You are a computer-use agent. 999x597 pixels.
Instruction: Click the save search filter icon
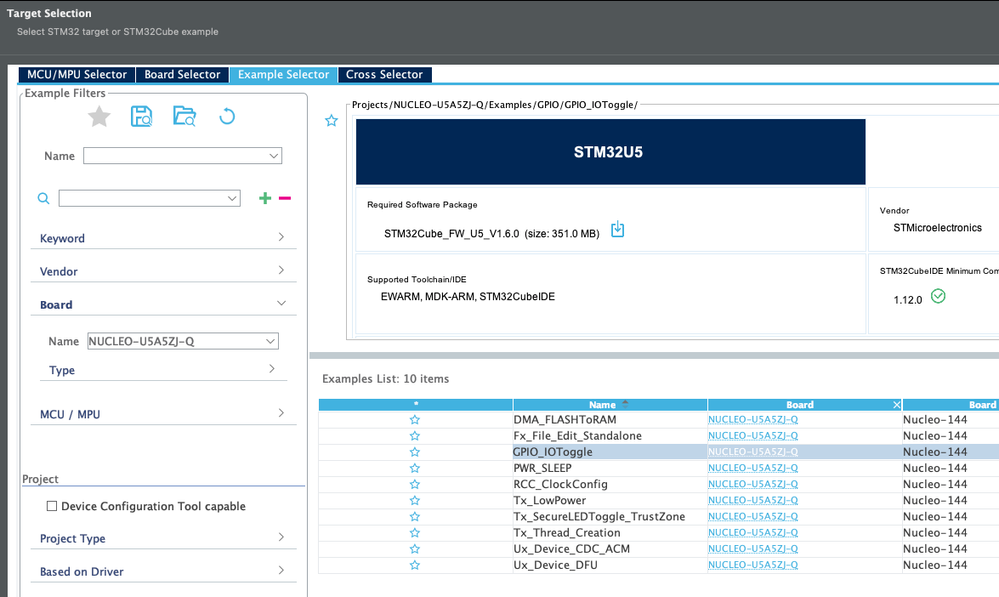coord(141,117)
